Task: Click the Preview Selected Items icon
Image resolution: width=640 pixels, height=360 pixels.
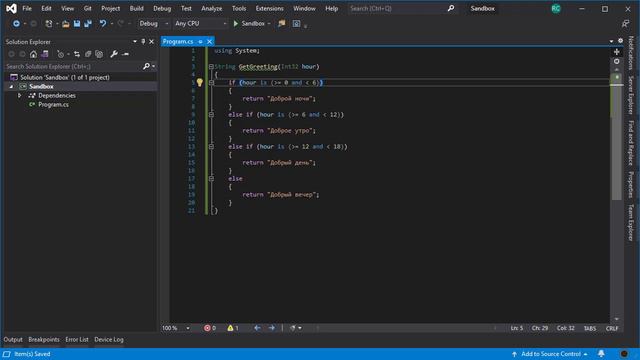Action: [x=126, y=54]
